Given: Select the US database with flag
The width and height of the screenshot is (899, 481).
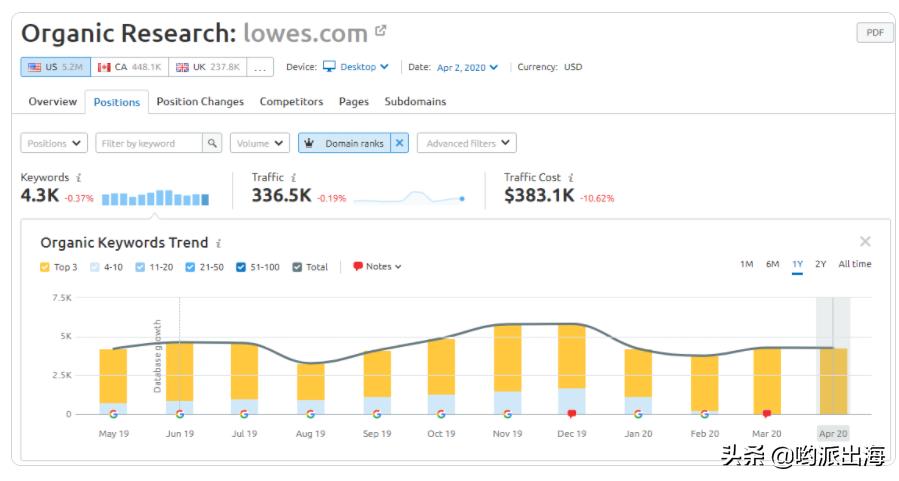Looking at the screenshot, I should [56, 67].
